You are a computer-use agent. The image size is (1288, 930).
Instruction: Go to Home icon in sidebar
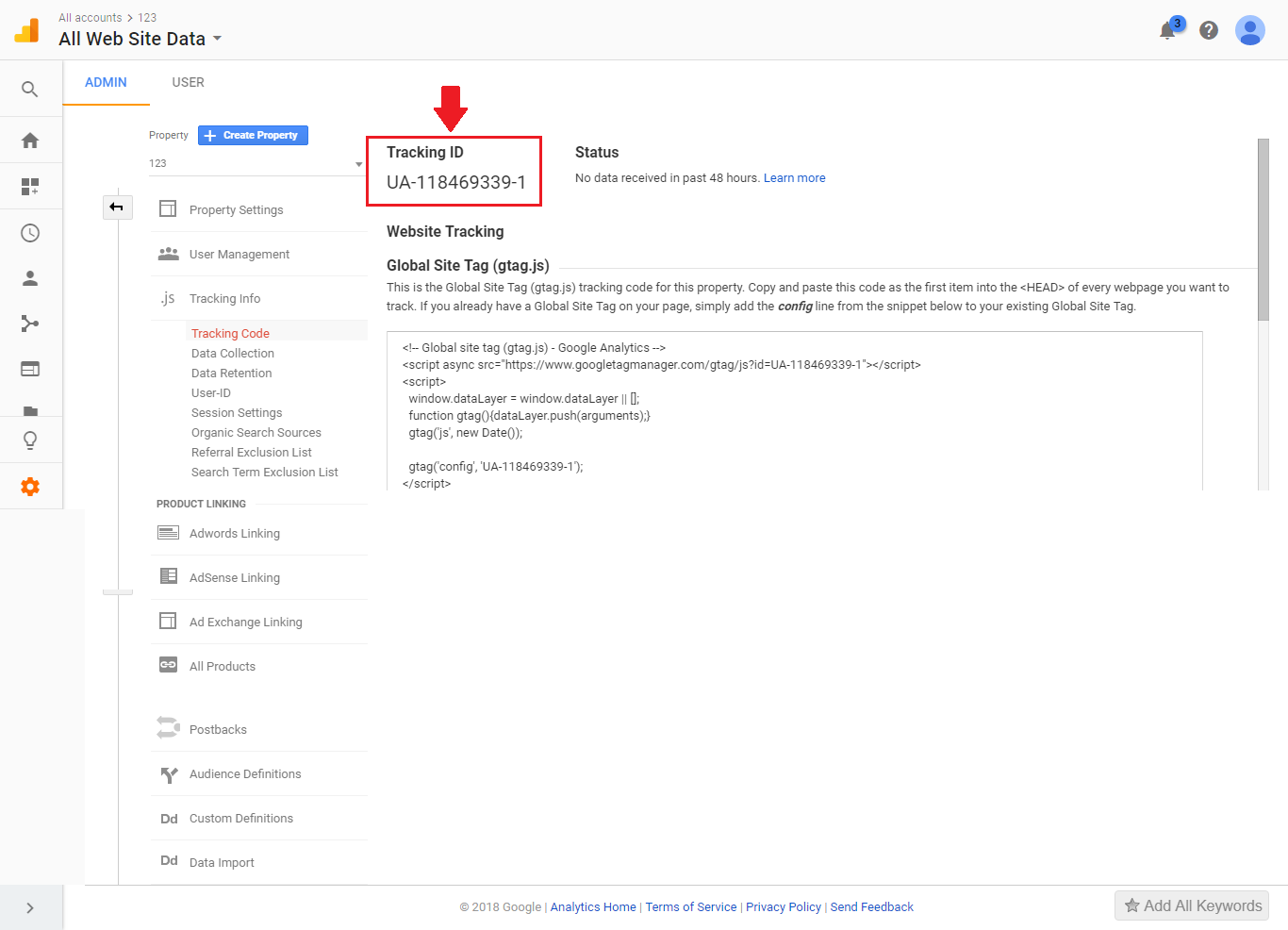pos(30,141)
